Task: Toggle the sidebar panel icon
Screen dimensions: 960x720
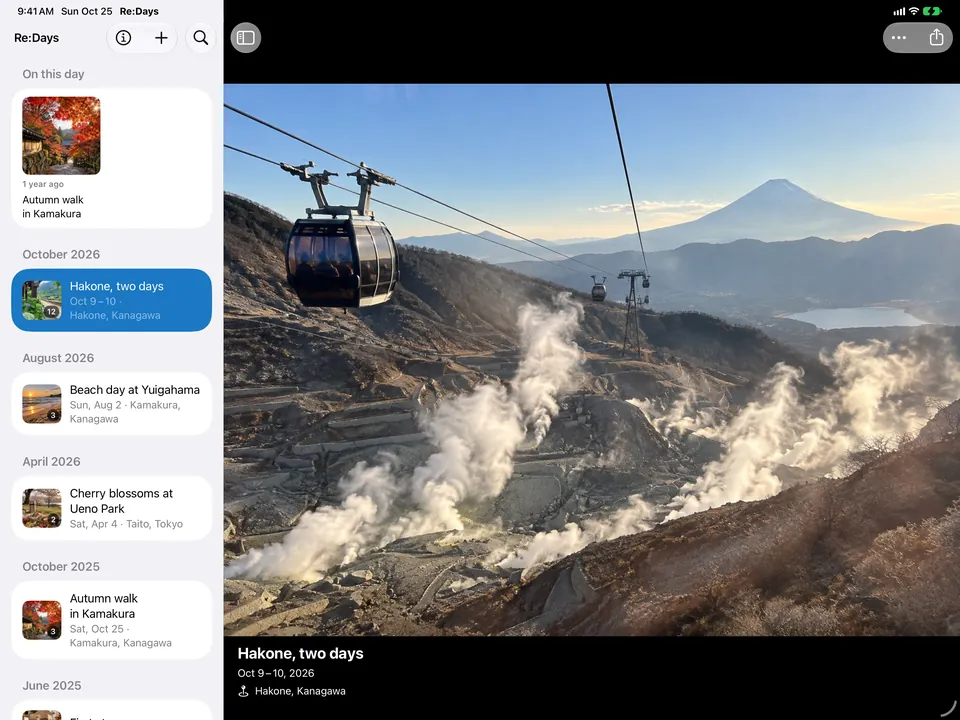Action: [x=246, y=38]
